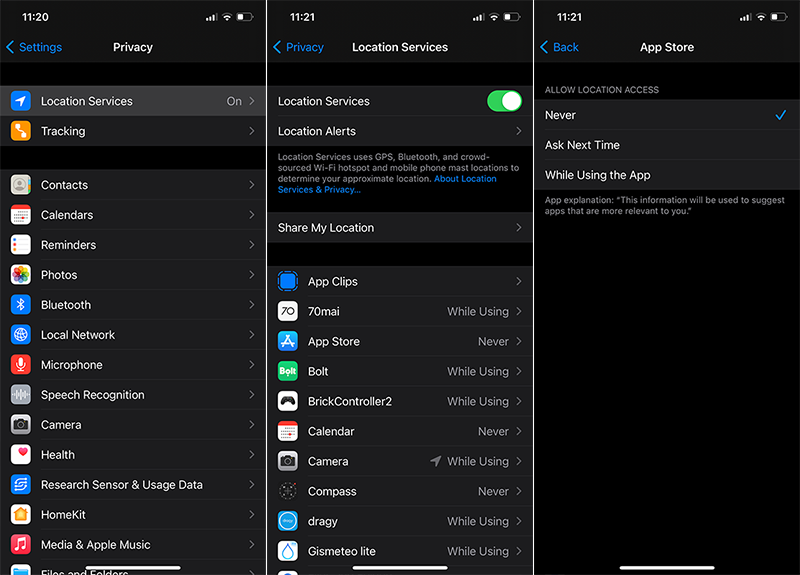Tap the signal bars in Location Services status bar

(x=478, y=17)
